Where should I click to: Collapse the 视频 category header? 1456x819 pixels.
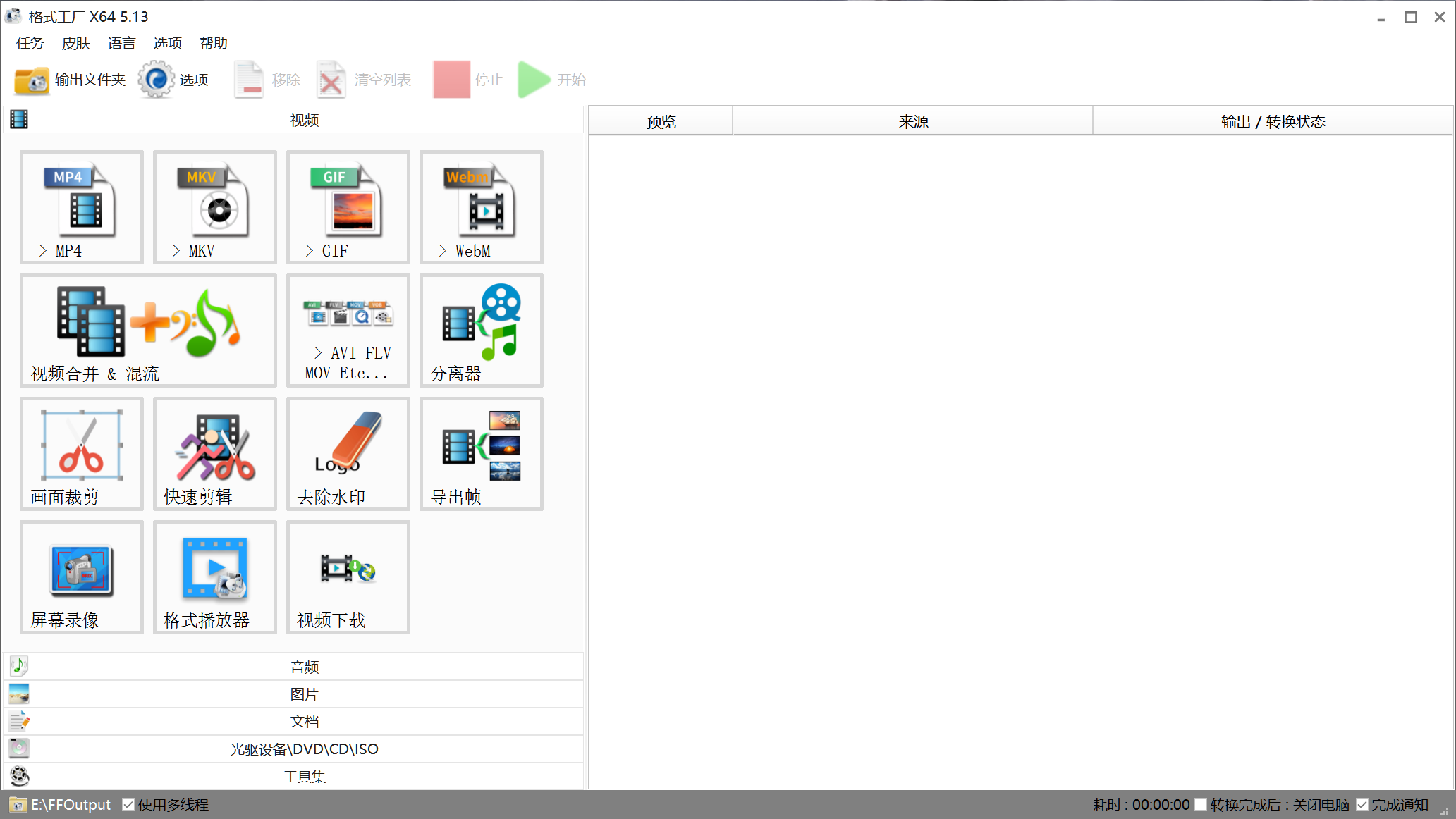click(x=294, y=121)
